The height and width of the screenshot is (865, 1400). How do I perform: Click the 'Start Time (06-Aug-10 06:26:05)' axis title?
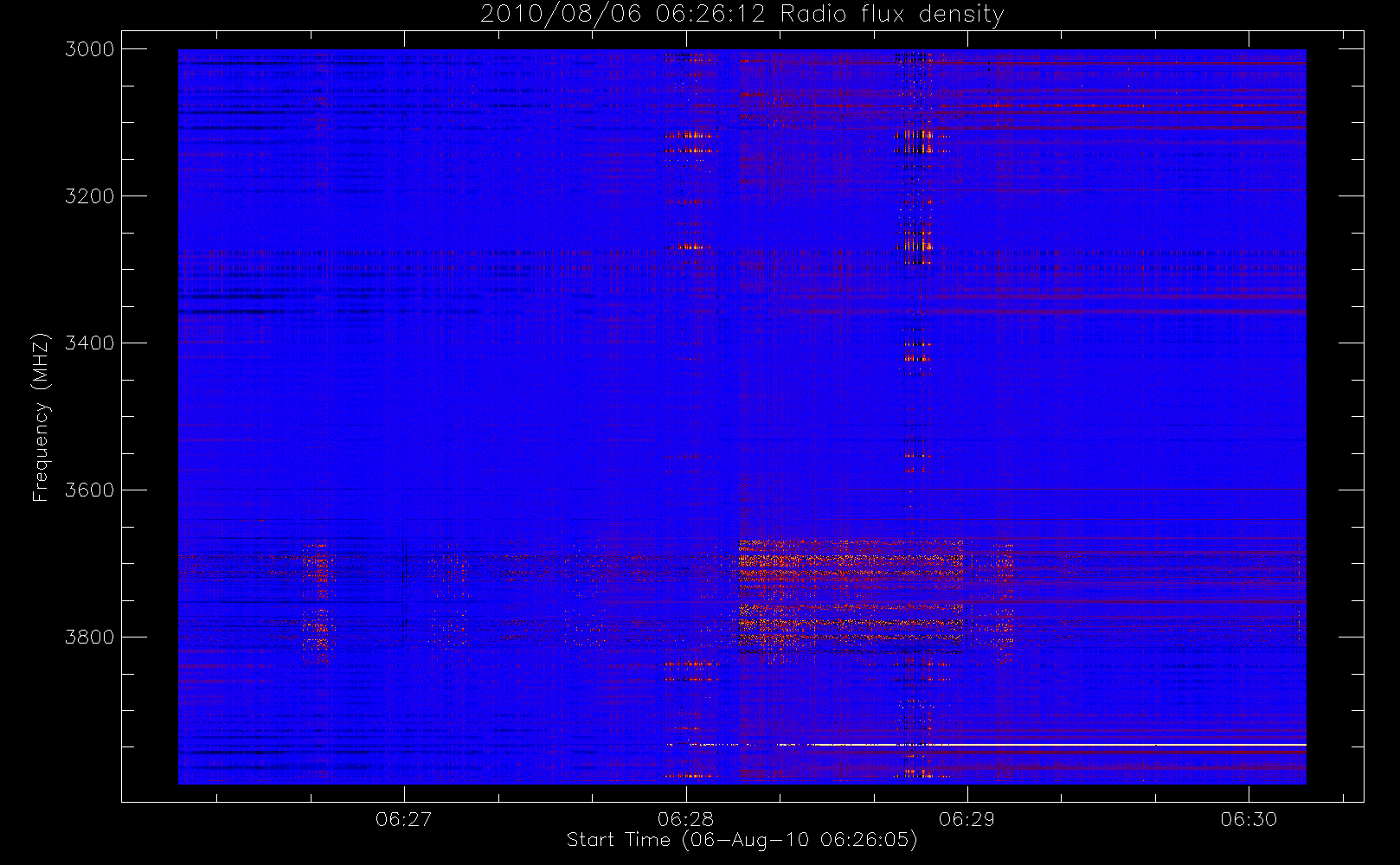(x=742, y=840)
